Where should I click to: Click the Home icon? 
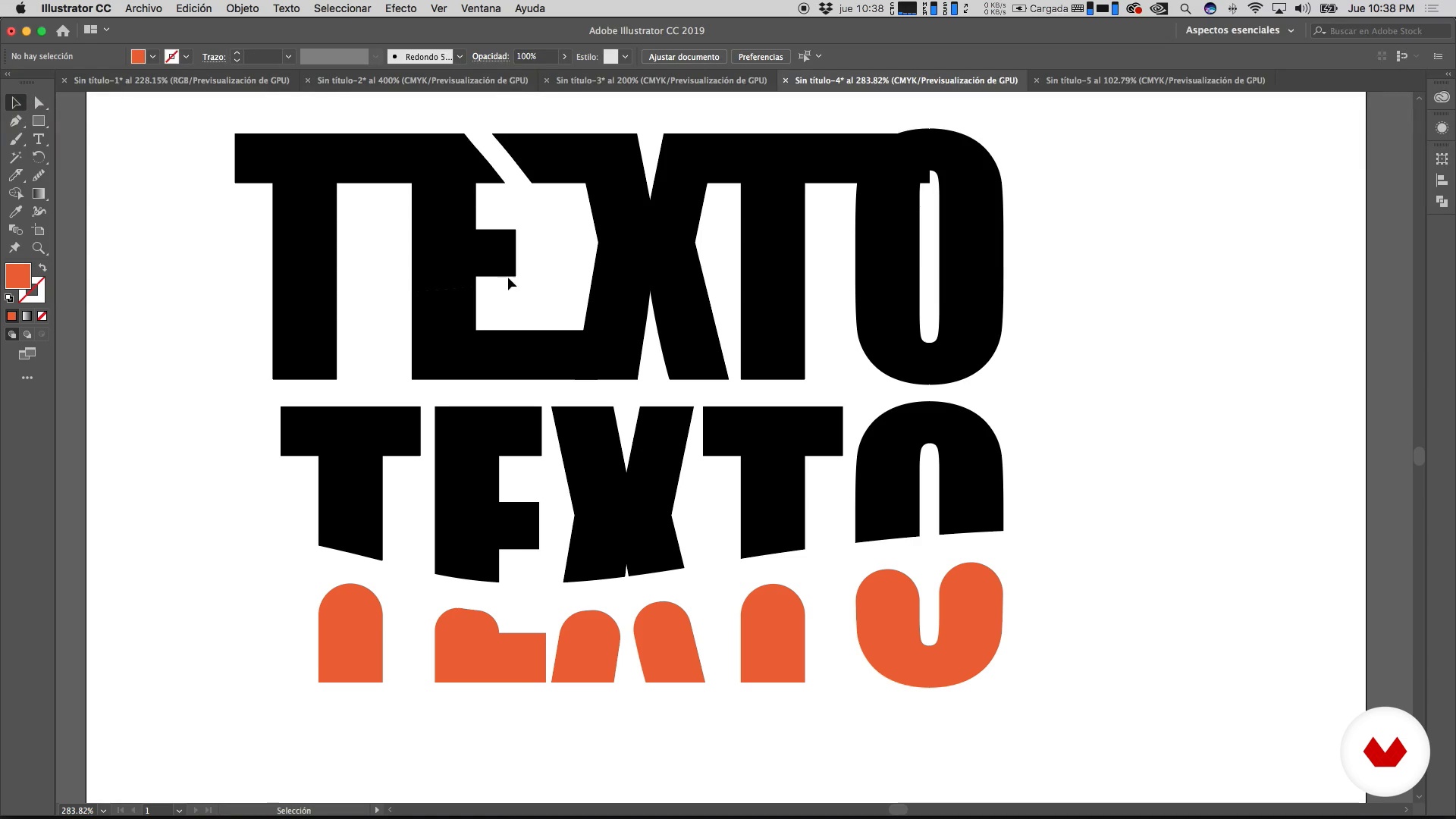click(x=63, y=31)
